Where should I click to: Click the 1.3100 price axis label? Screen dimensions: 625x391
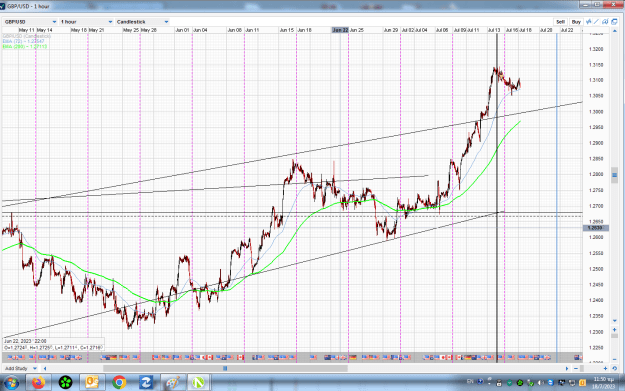click(596, 80)
